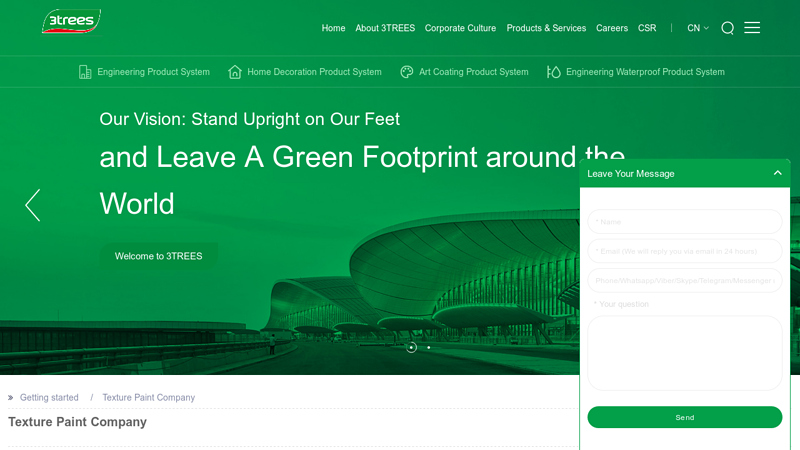This screenshot has height=450, width=800.
Task: Go to previous banner slide arrow
Action: tap(33, 205)
